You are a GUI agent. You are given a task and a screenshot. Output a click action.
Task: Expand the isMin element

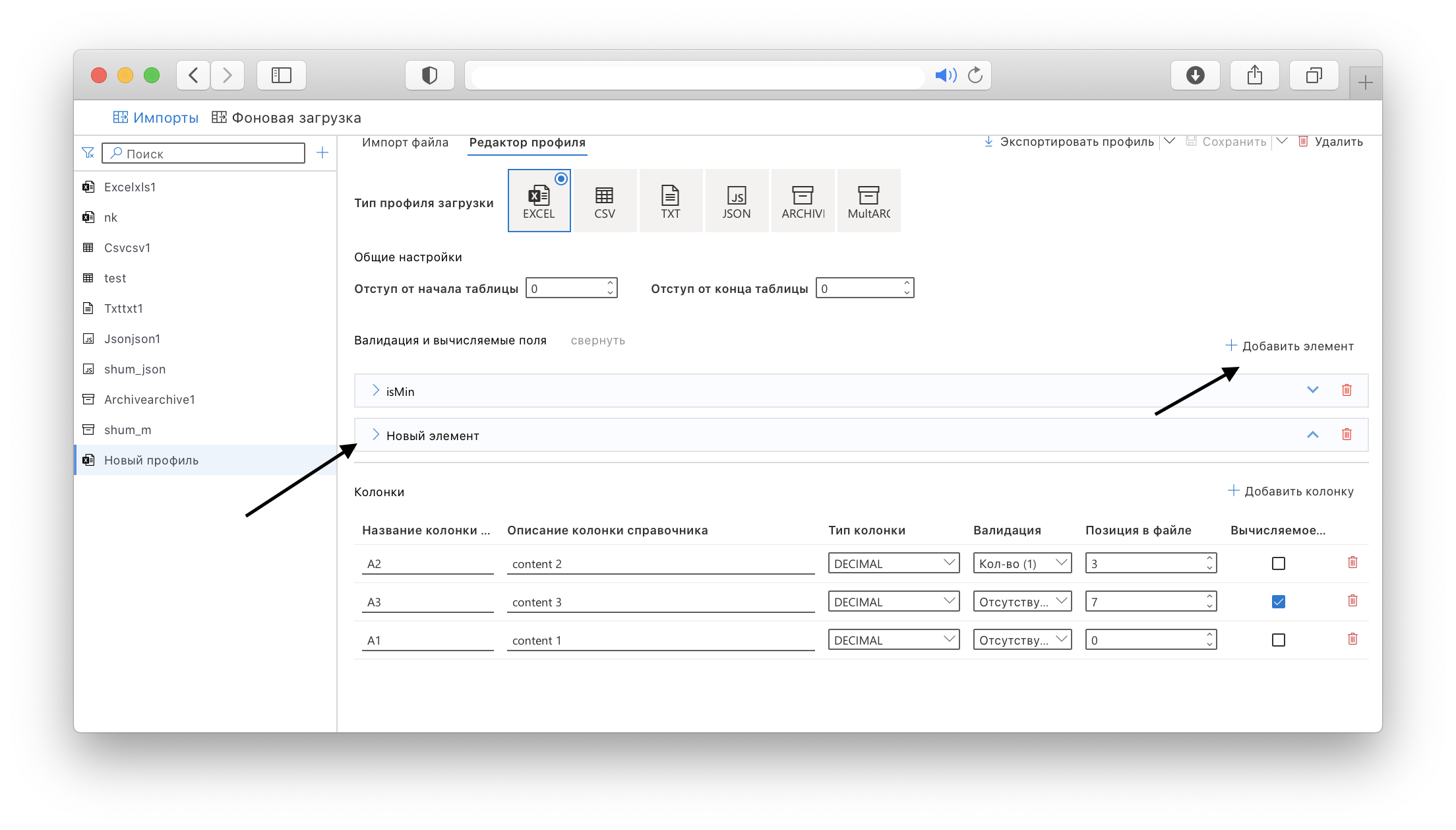click(x=376, y=391)
